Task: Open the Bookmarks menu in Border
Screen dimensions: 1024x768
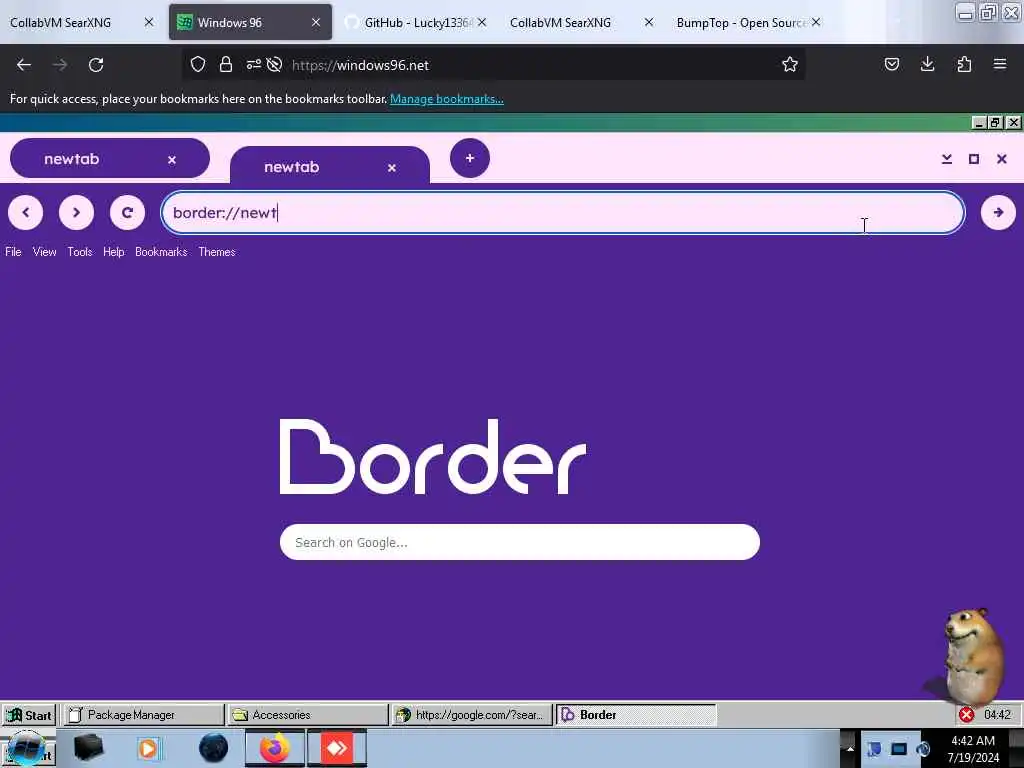Action: tap(161, 252)
